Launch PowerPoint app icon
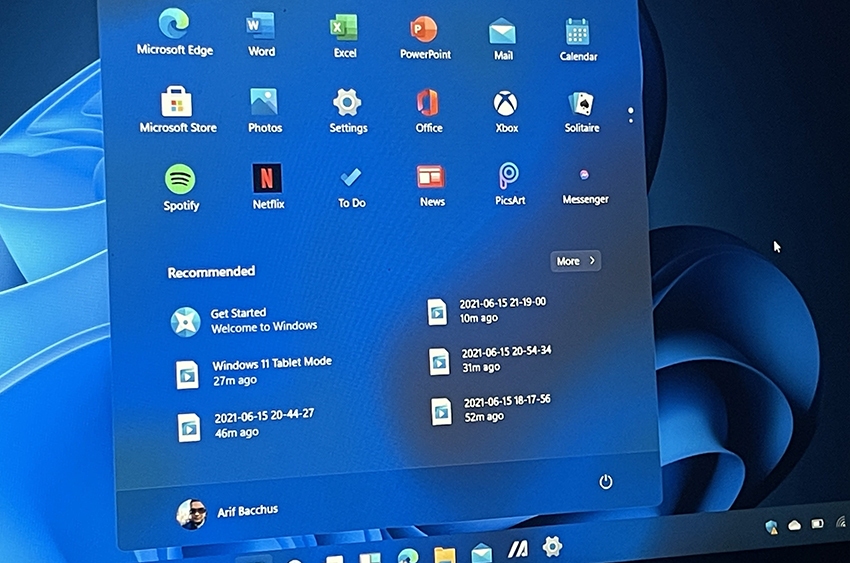This screenshot has height=563, width=850. tap(425, 30)
